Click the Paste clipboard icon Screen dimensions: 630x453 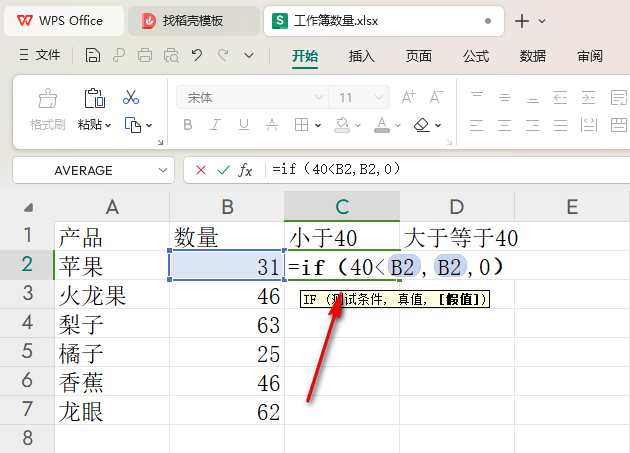[x=94, y=98]
